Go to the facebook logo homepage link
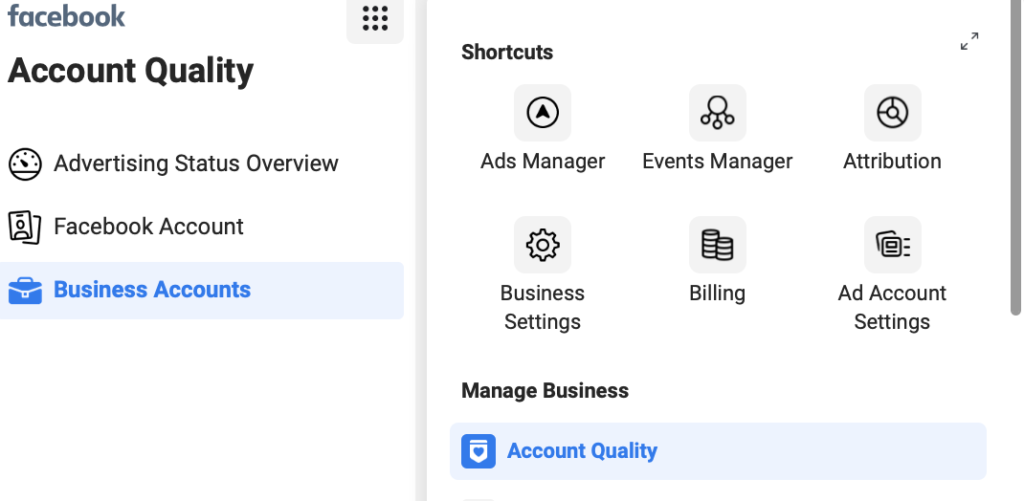1024x501 pixels. pyautogui.click(x=66, y=16)
